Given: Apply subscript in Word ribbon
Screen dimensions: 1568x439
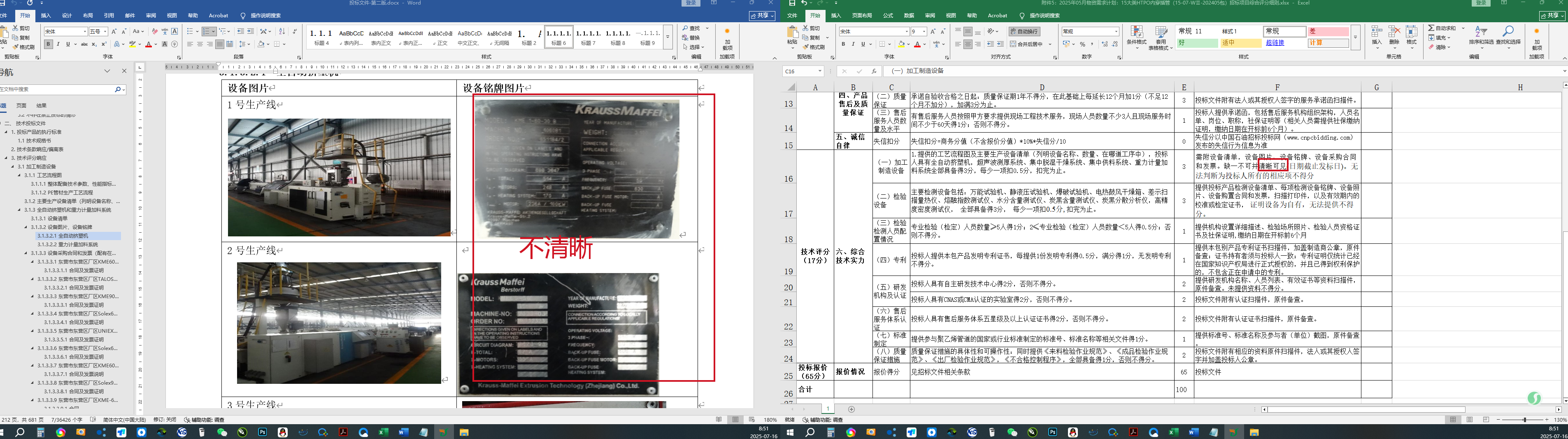Looking at the screenshot, I should pyautogui.click(x=94, y=44).
